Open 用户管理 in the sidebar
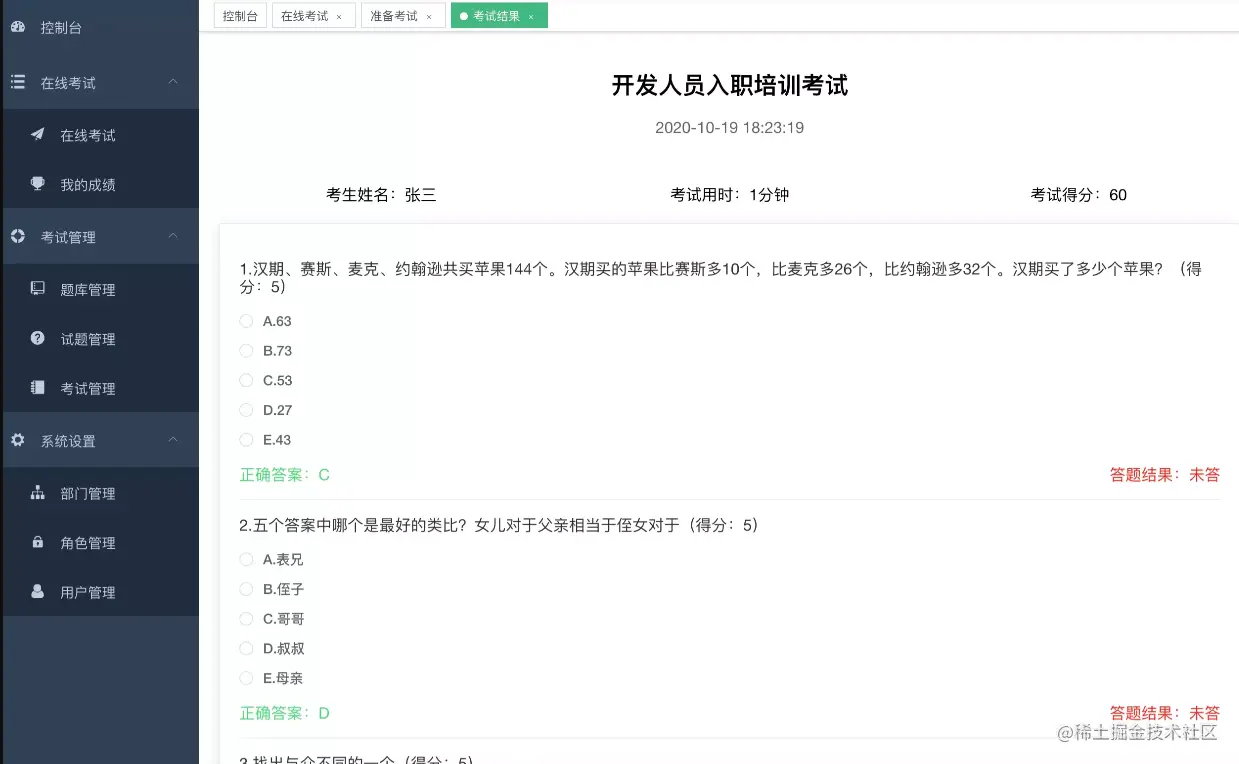 click(99, 592)
